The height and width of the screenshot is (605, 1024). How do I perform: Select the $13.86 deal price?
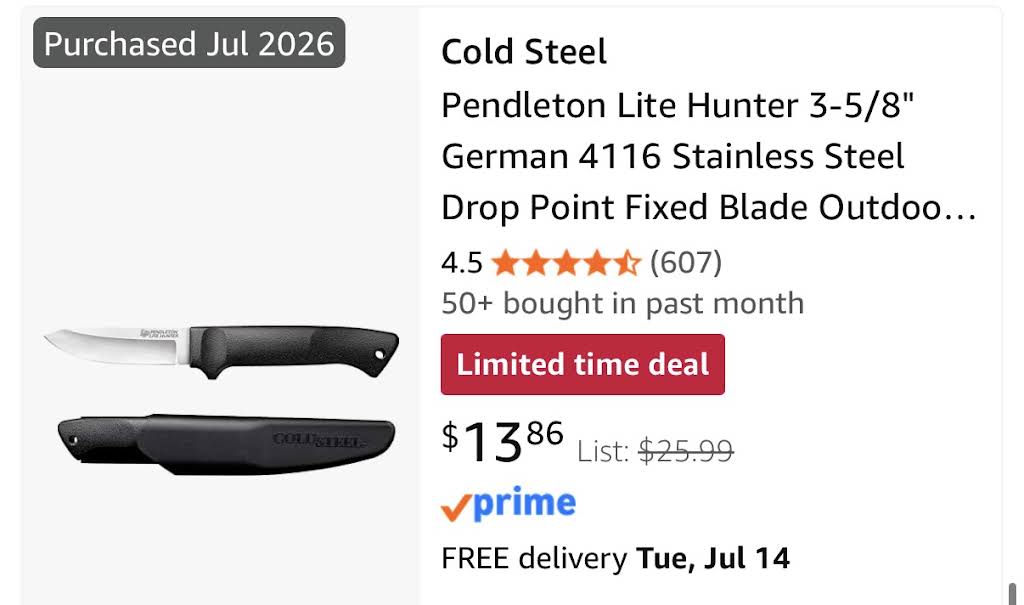(x=502, y=441)
